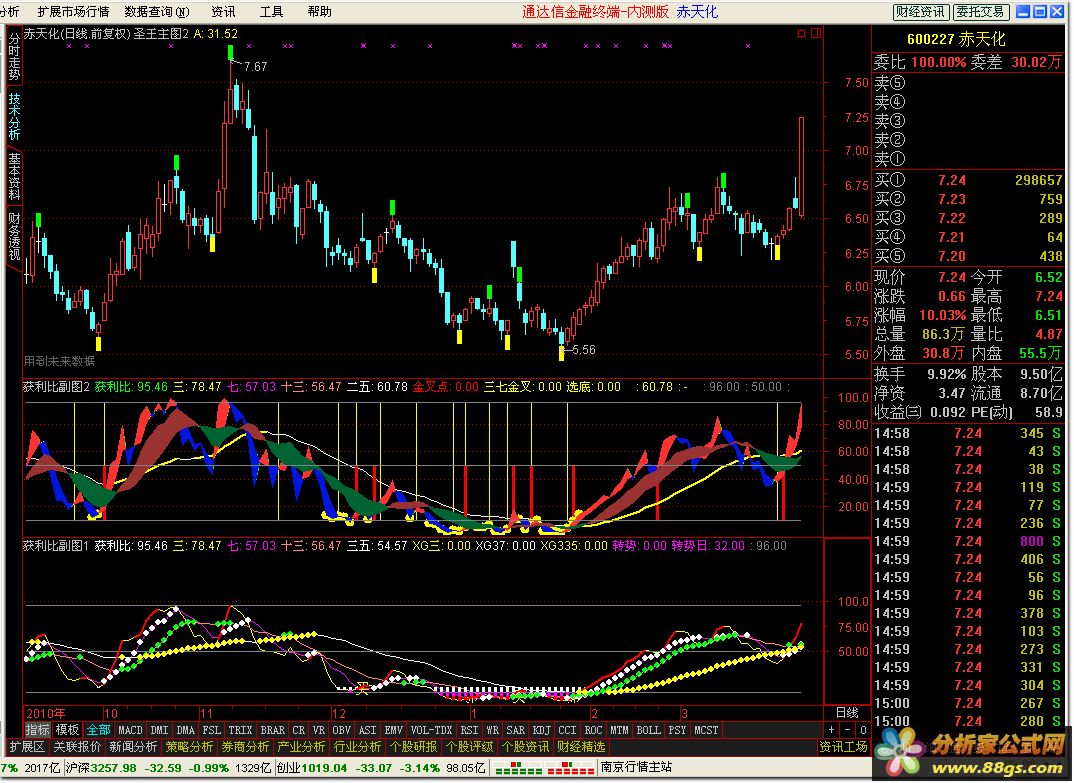Viewport: 1074px width, 783px height.
Task: Choose the SAR indicator
Action: (x=515, y=730)
